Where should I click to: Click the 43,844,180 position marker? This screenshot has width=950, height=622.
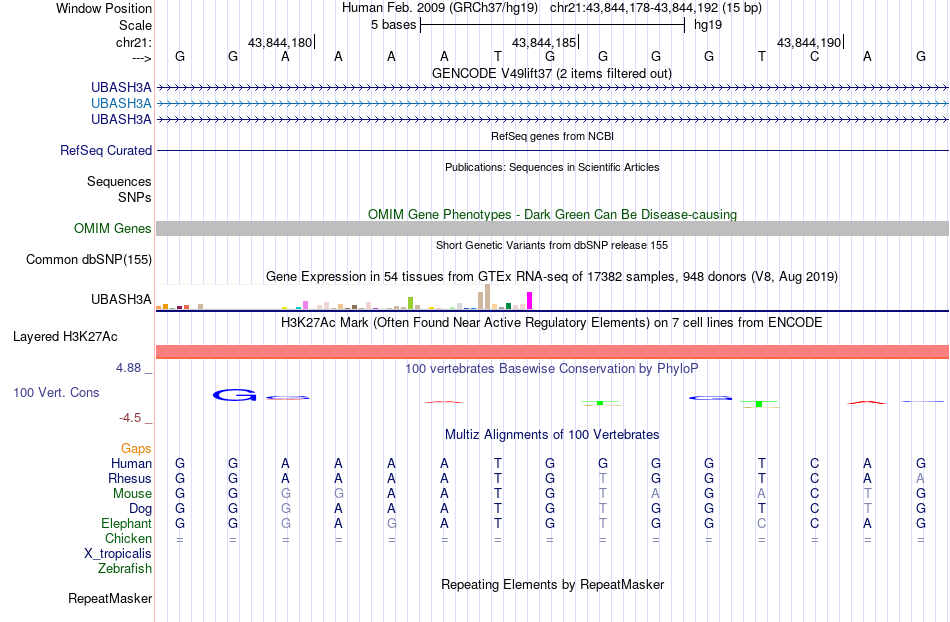click(280, 42)
